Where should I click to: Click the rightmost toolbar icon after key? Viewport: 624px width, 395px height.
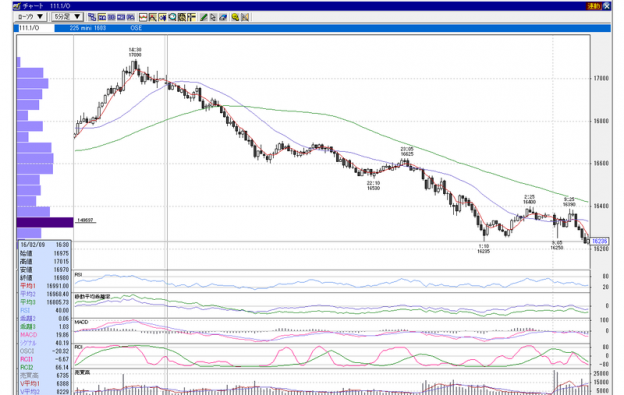click(x=245, y=17)
